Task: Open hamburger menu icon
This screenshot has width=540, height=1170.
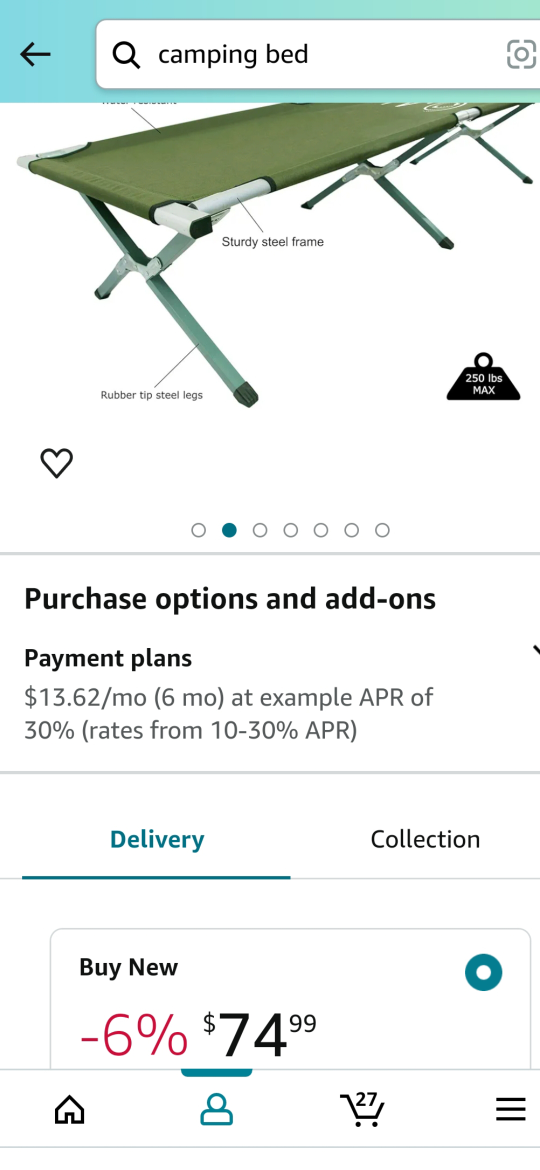Action: pos(511,1110)
